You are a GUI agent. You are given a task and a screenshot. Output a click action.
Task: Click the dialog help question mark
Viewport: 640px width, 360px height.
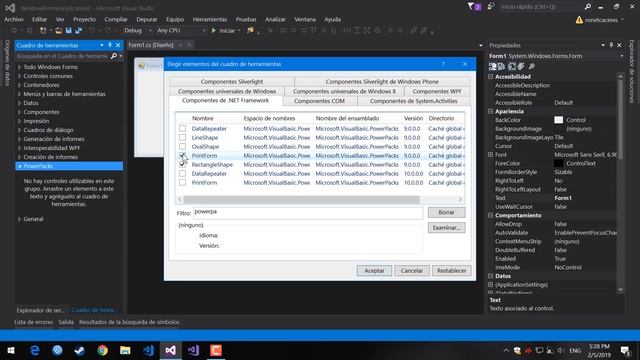tap(443, 64)
